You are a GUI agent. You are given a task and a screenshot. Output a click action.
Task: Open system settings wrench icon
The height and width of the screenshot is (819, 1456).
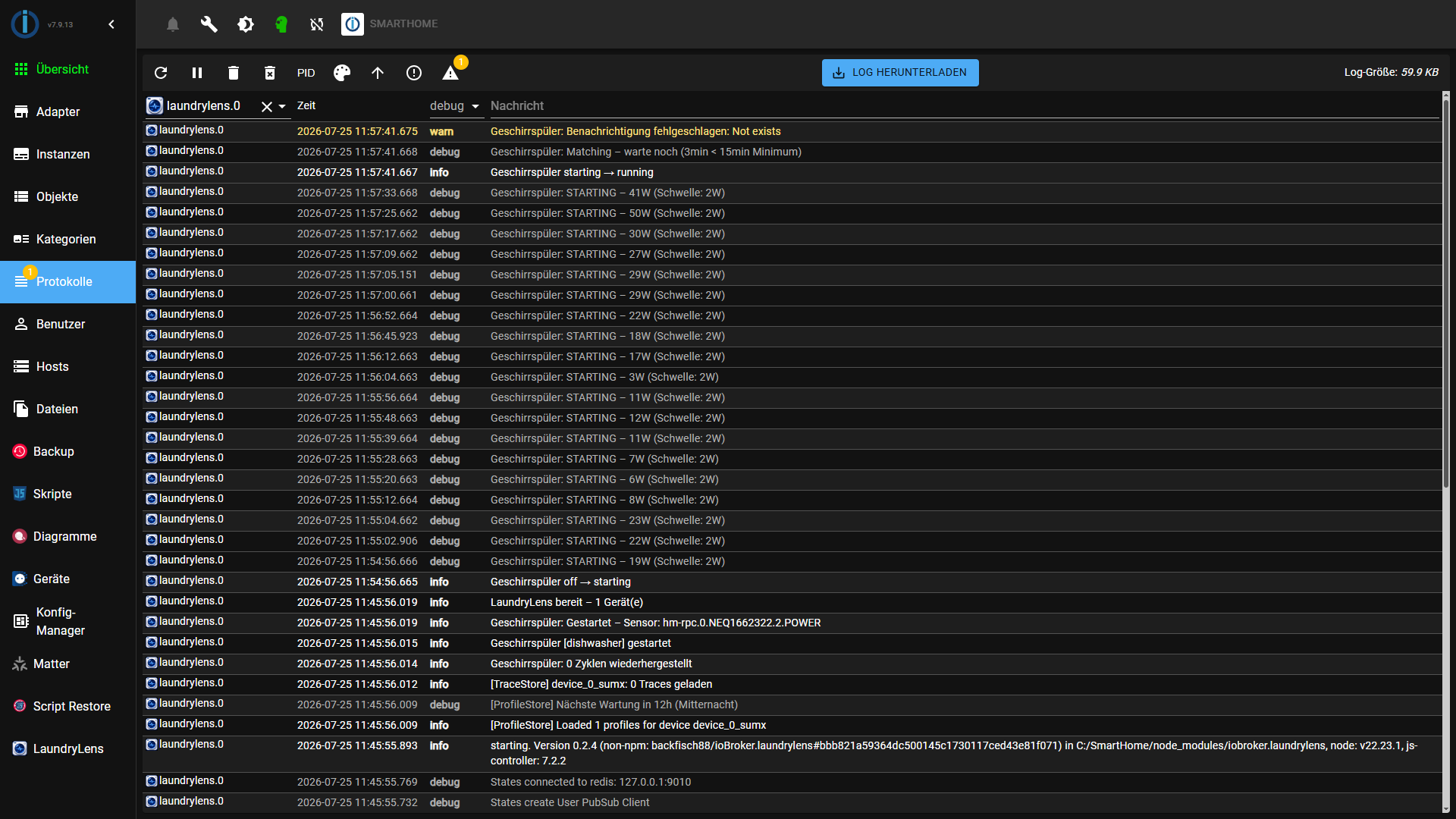click(x=209, y=24)
